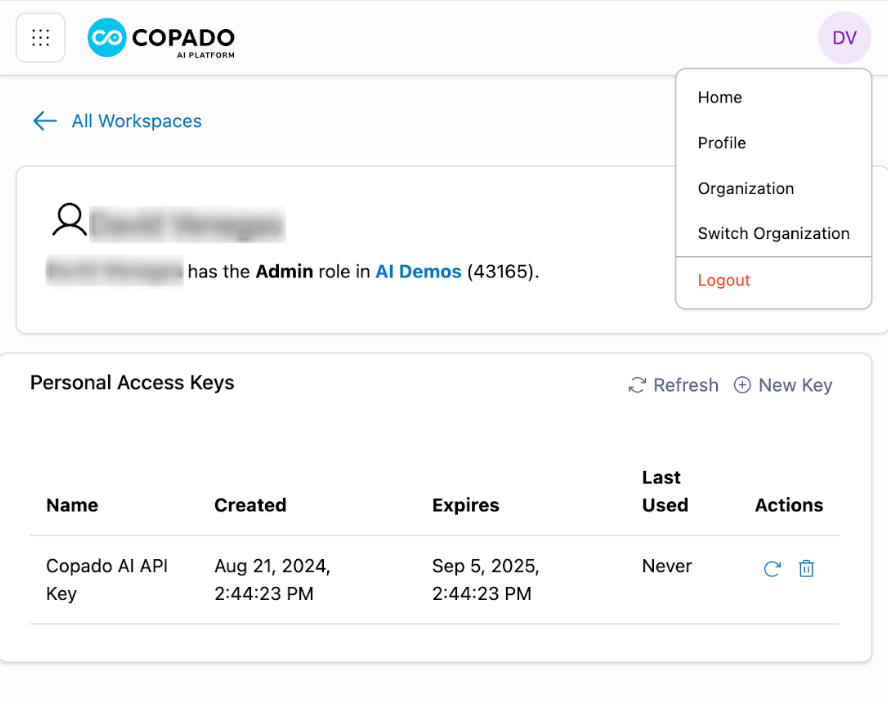Open Profile from the user menu
This screenshot has height=704, width=888.
(x=722, y=143)
